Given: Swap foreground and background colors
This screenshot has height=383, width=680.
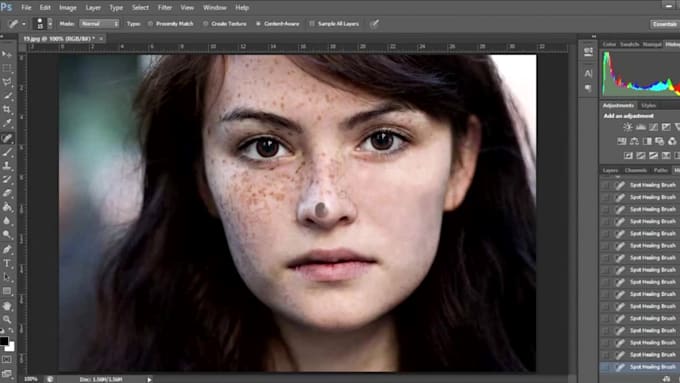Looking at the screenshot, I should (x=11, y=331).
